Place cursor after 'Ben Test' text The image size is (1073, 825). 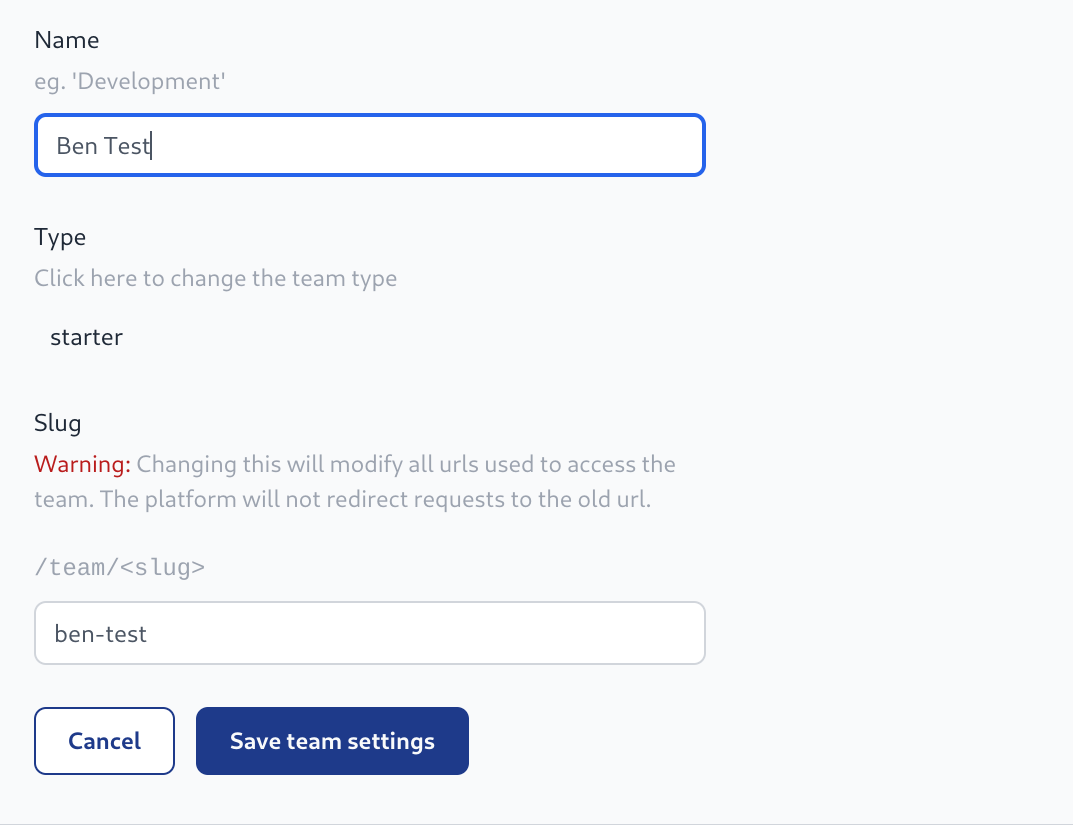pyautogui.click(x=150, y=145)
